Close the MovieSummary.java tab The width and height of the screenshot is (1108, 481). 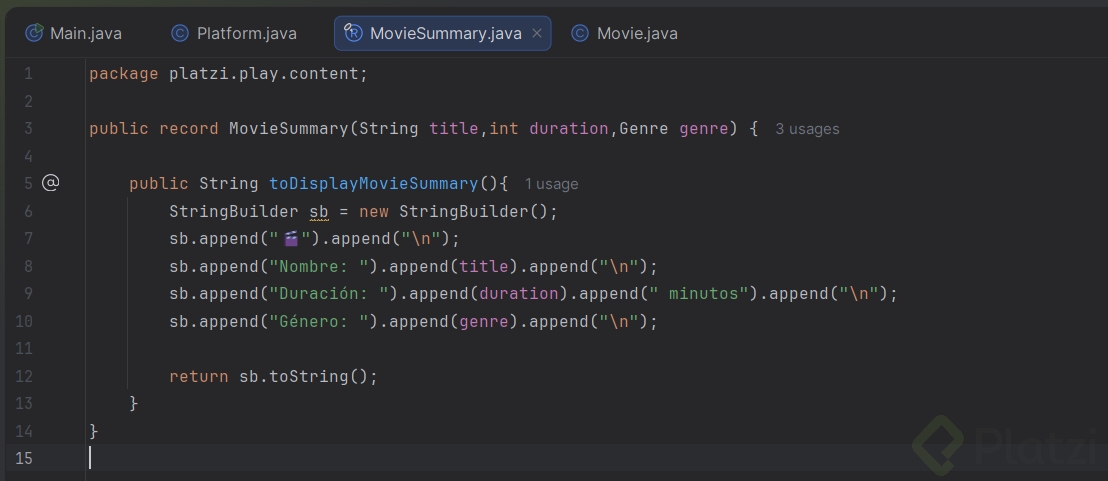[x=537, y=33]
